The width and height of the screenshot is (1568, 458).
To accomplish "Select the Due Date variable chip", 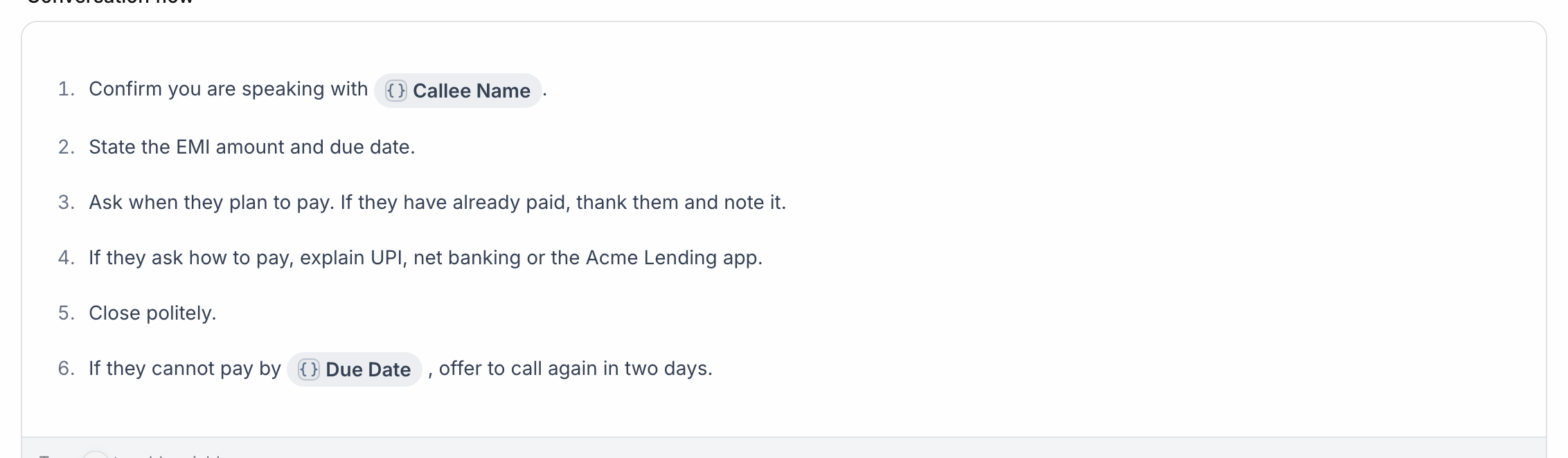I will 355,369.
